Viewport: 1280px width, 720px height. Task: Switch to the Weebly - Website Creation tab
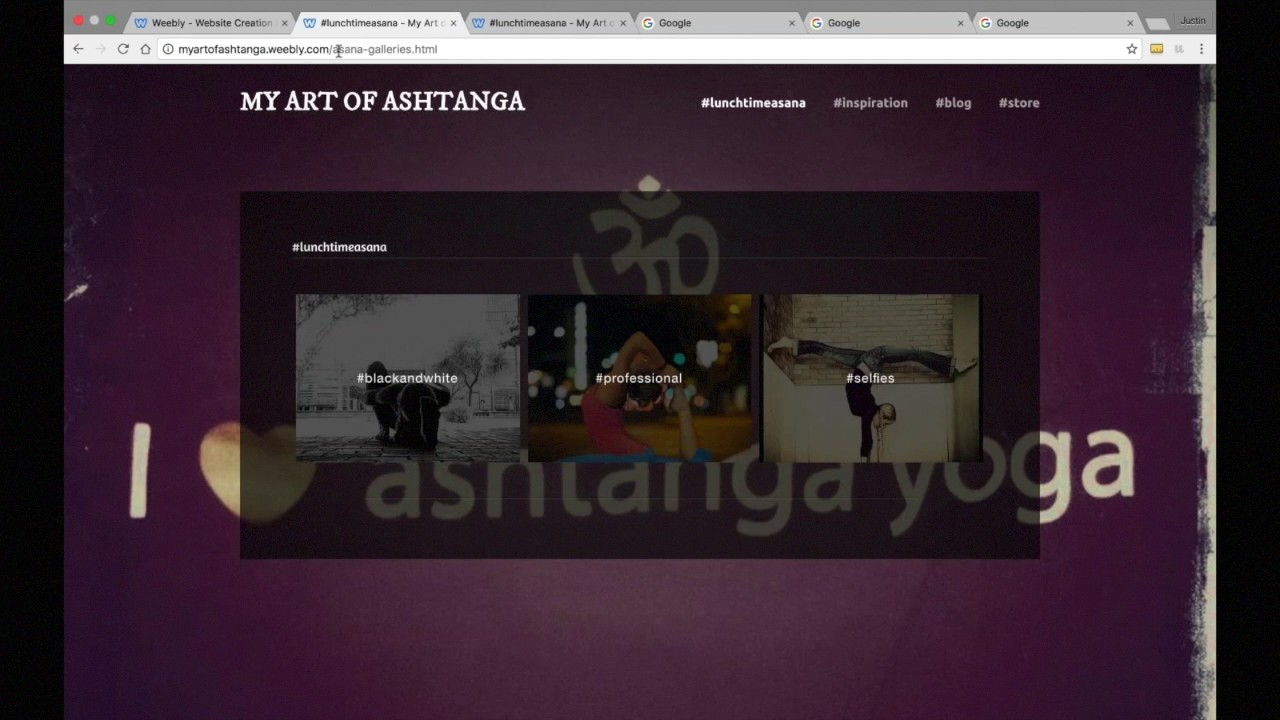tap(210, 23)
